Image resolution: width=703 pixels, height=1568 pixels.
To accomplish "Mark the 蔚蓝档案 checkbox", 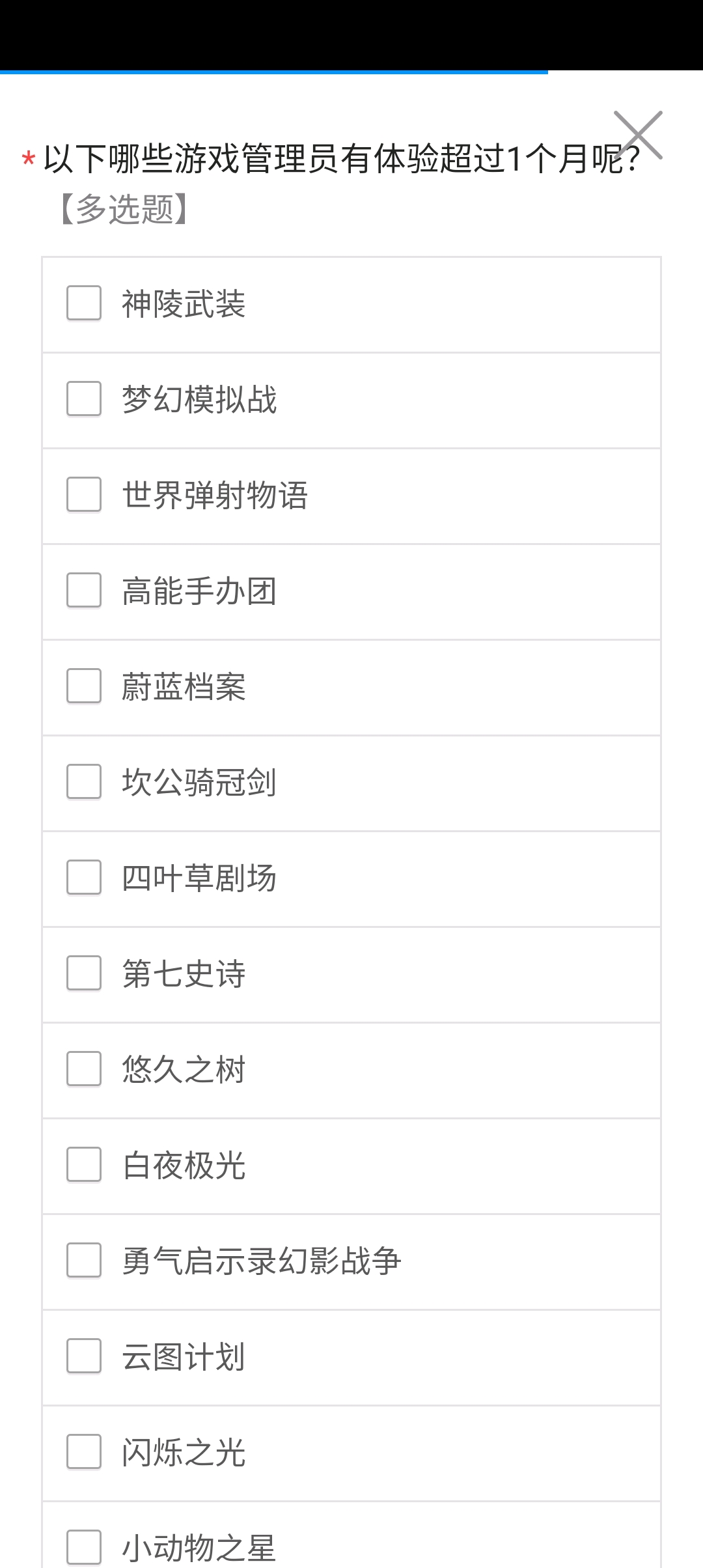I will (x=84, y=686).
